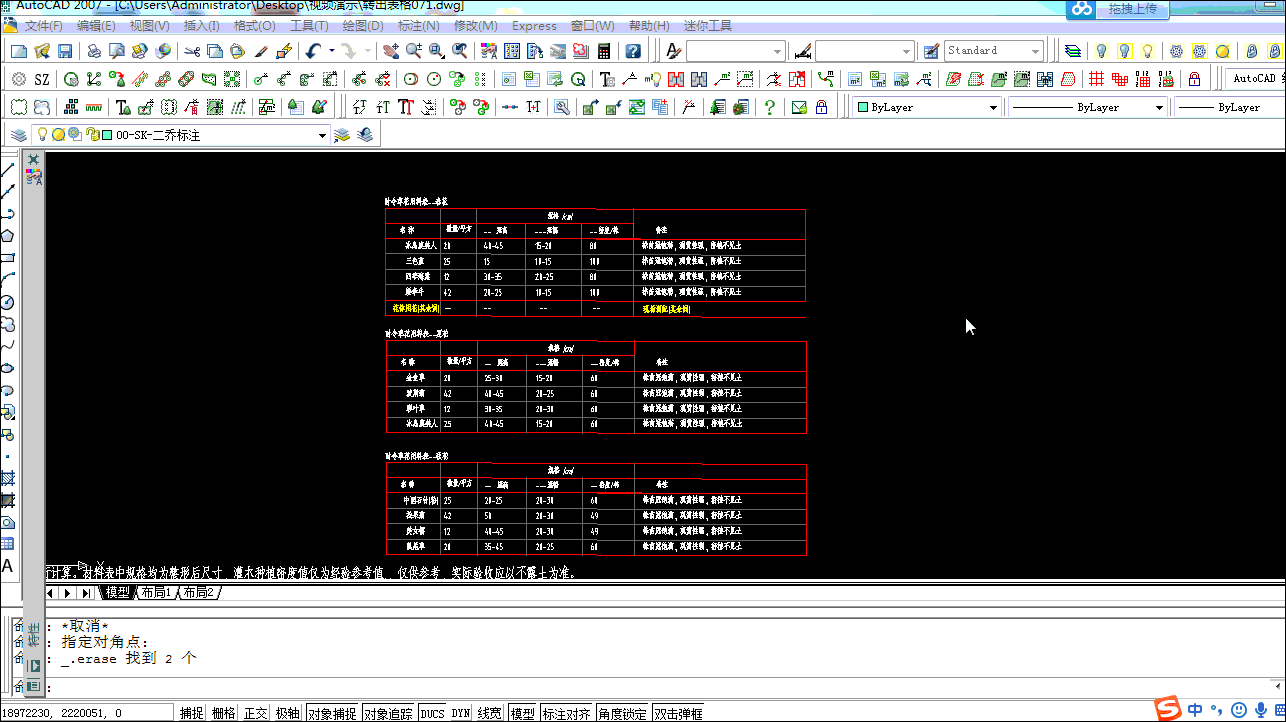Toggle 捕捉 snap mode in status bar

tap(192, 713)
